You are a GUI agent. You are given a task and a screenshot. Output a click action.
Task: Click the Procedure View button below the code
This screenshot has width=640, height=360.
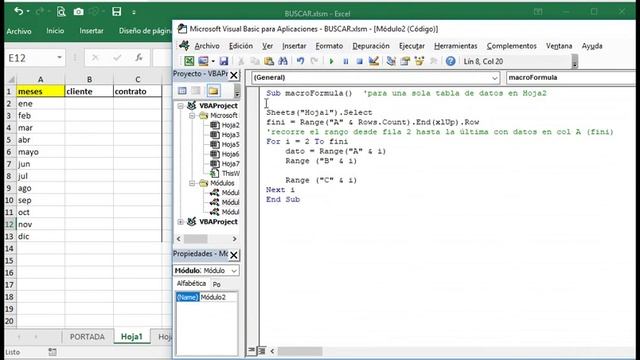(251, 351)
